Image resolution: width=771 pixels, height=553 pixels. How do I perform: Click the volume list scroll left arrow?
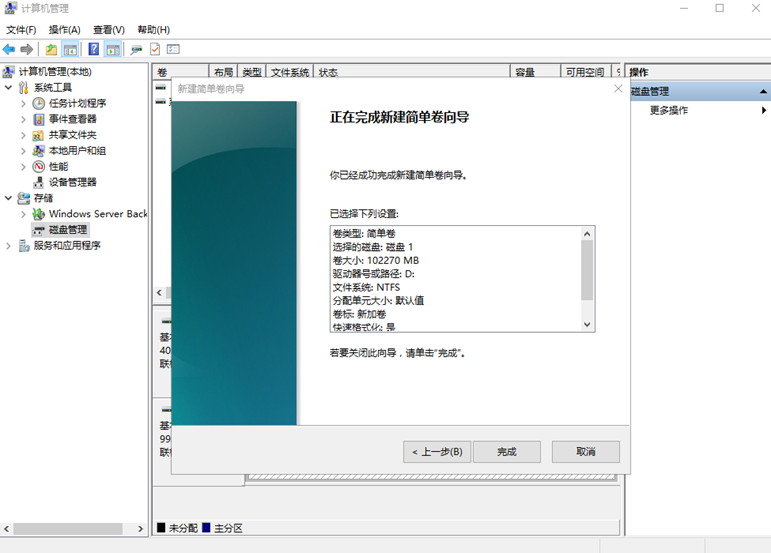[x=159, y=292]
